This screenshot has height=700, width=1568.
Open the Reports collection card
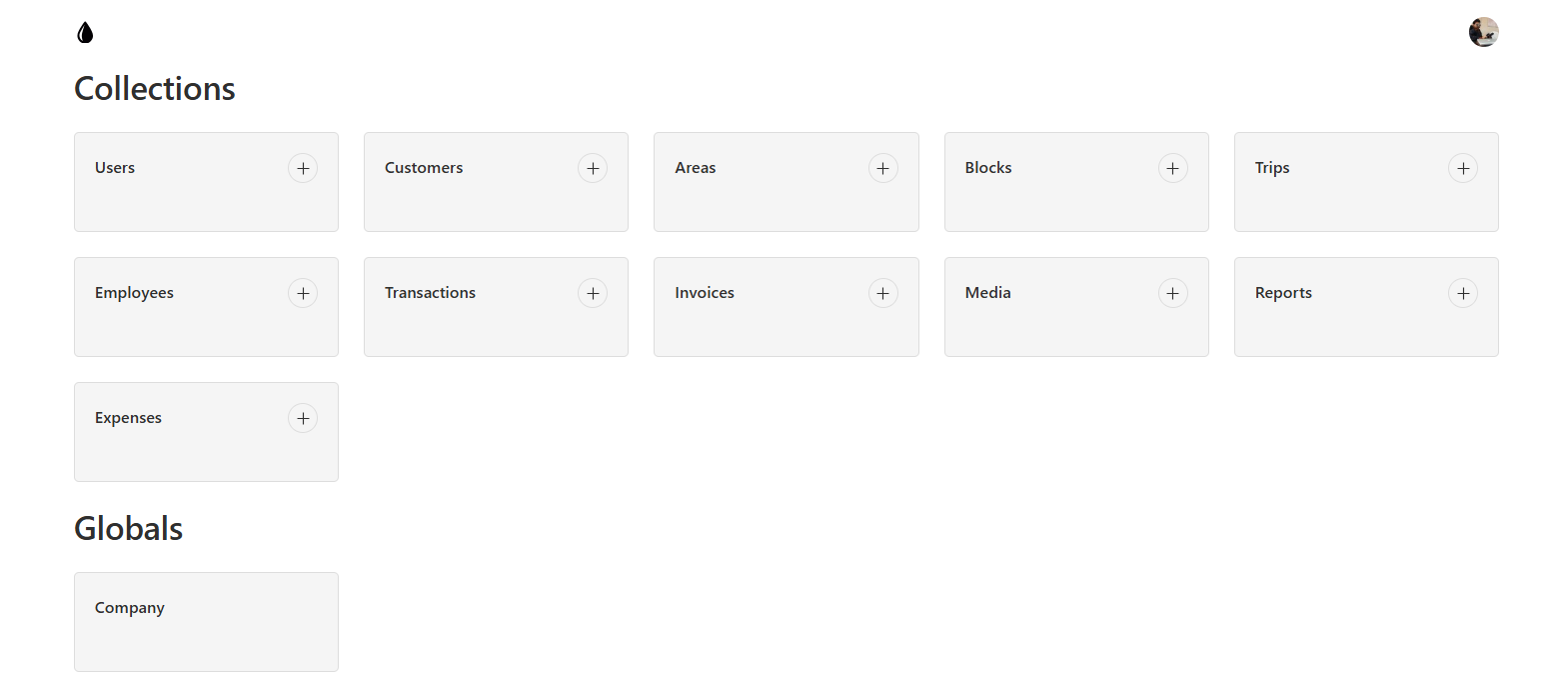click(1283, 293)
